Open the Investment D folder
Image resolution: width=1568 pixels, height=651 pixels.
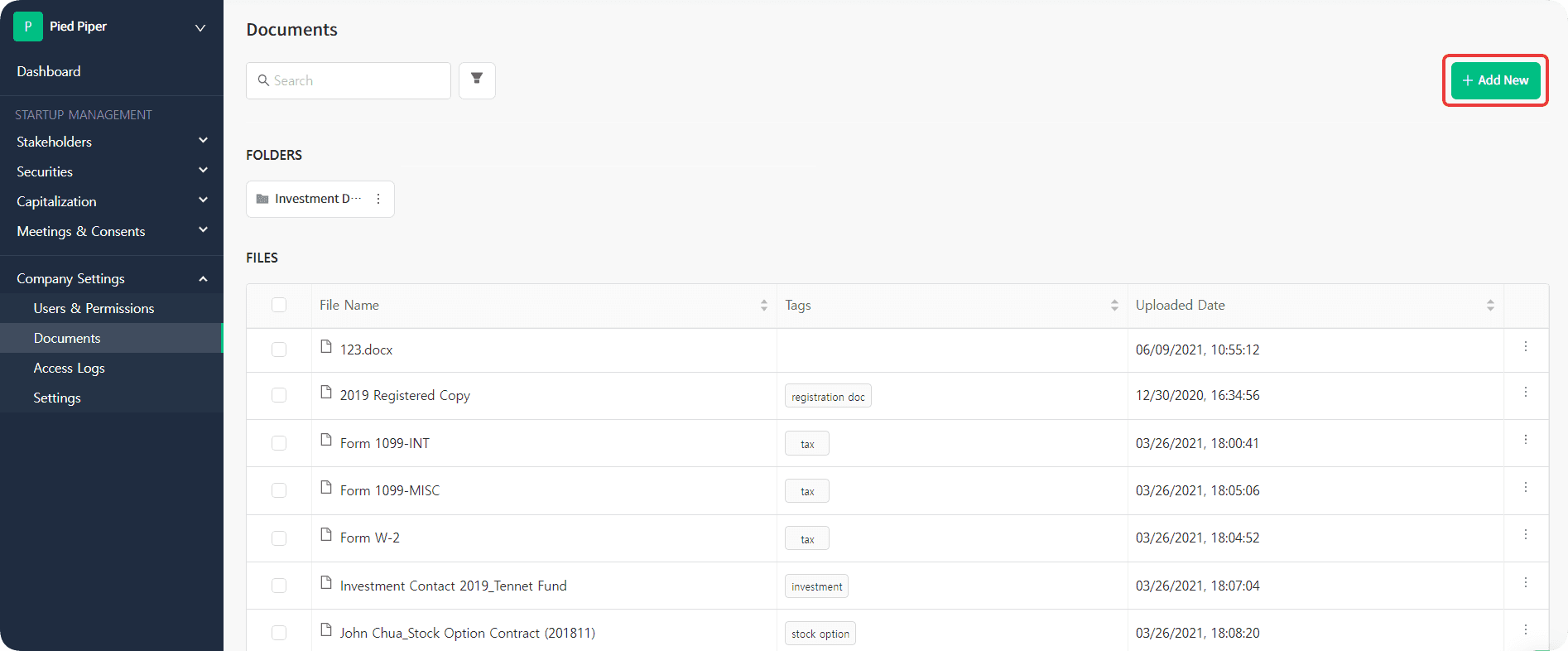pos(320,199)
